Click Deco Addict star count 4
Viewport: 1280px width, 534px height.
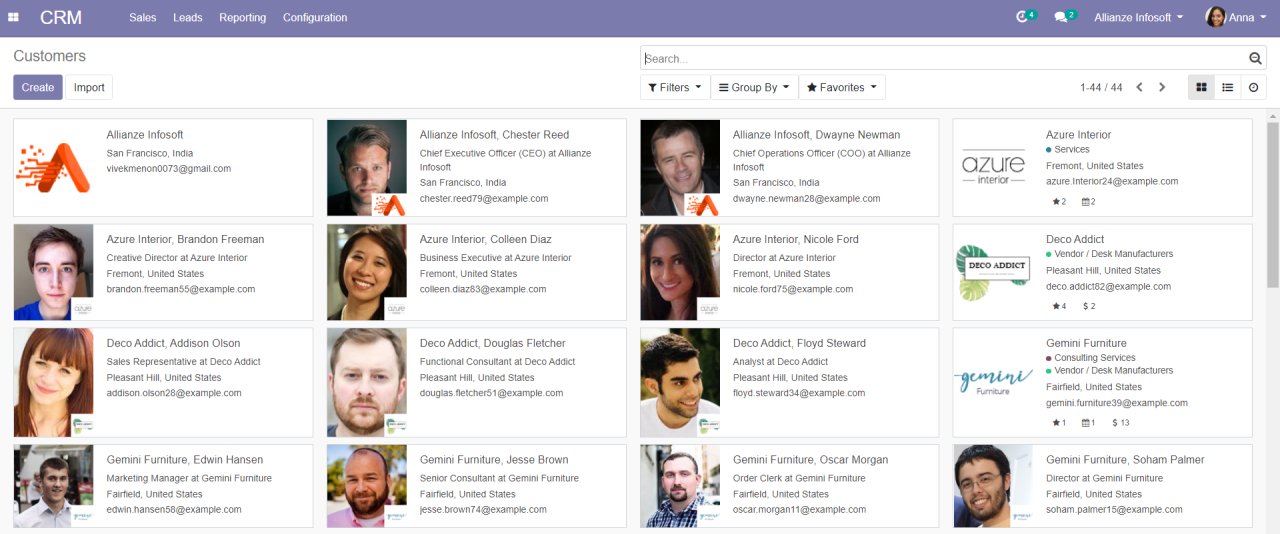[x=1059, y=306]
